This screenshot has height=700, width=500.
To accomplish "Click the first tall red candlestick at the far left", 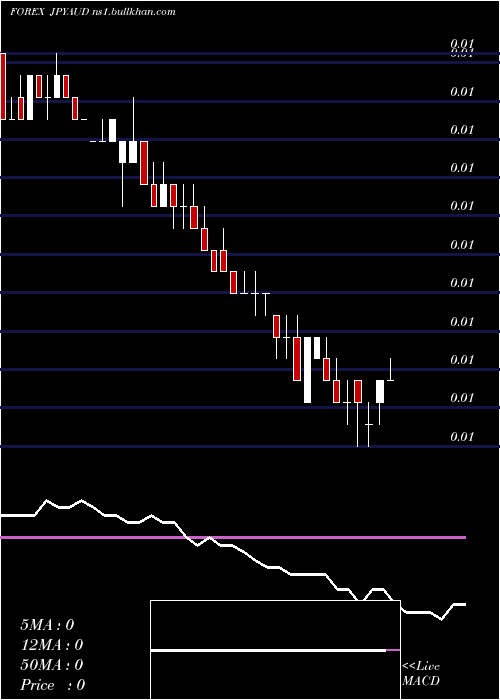I will (3, 86).
